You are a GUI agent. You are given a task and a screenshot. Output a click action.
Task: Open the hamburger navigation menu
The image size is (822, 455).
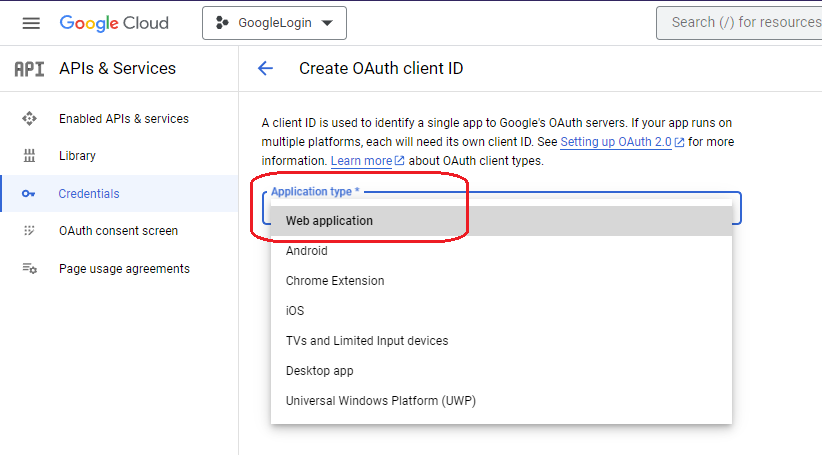31,23
